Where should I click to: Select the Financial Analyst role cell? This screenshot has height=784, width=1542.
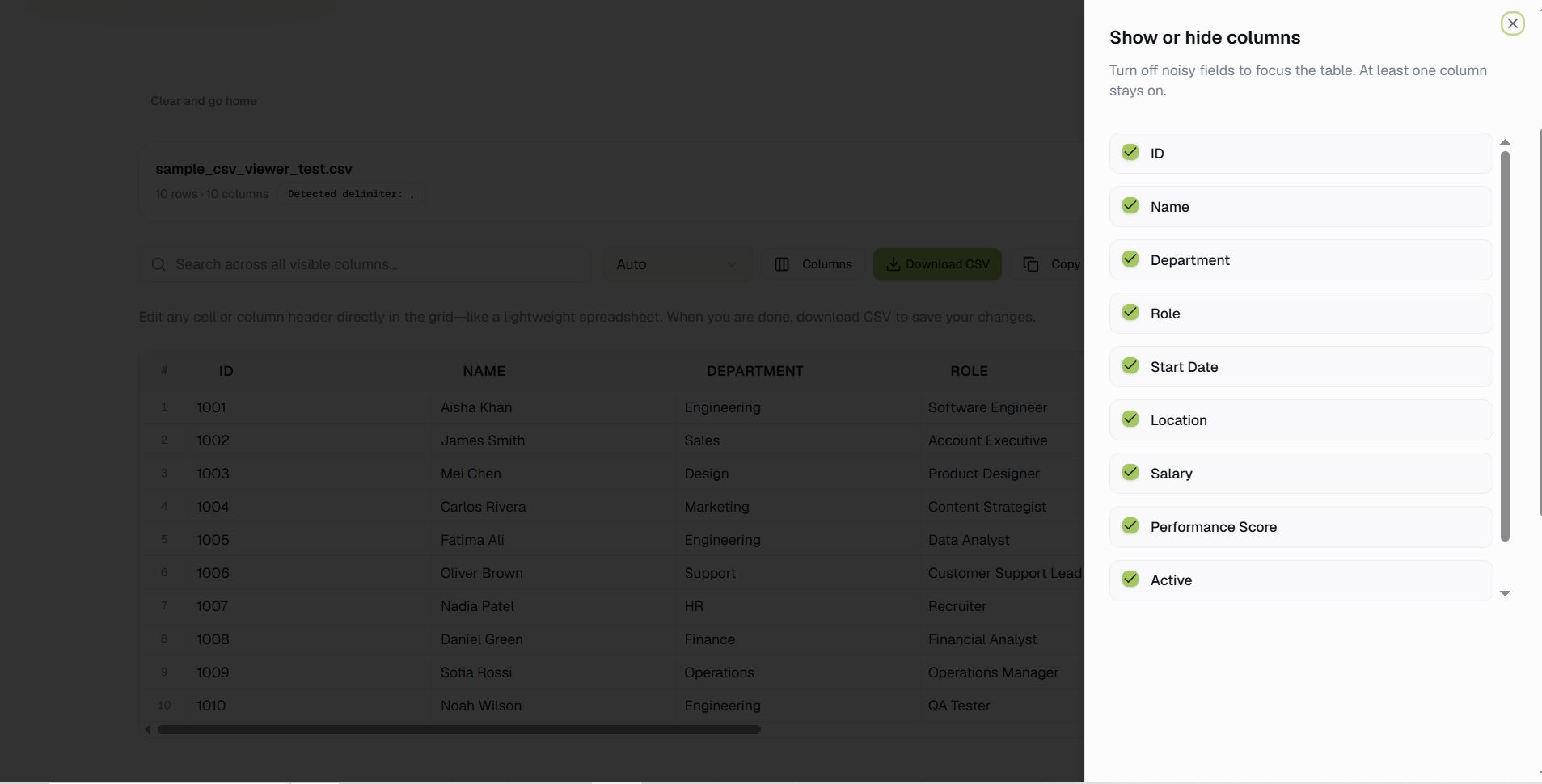(x=1003, y=639)
